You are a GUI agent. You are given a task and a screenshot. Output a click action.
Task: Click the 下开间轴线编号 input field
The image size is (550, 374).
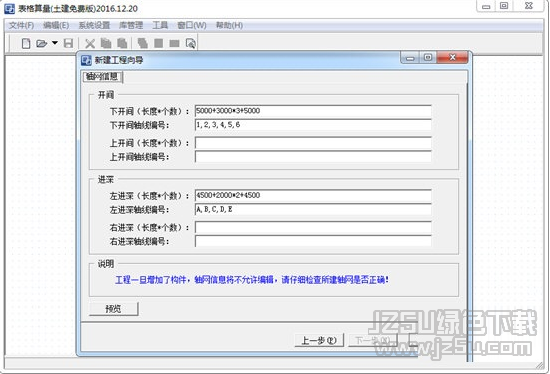tap(313, 125)
